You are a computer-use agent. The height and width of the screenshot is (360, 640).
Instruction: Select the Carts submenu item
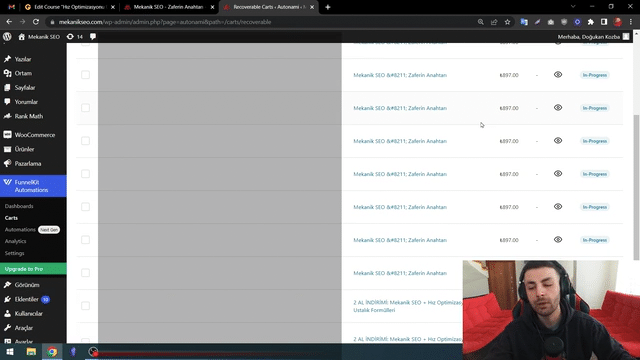pos(11,218)
